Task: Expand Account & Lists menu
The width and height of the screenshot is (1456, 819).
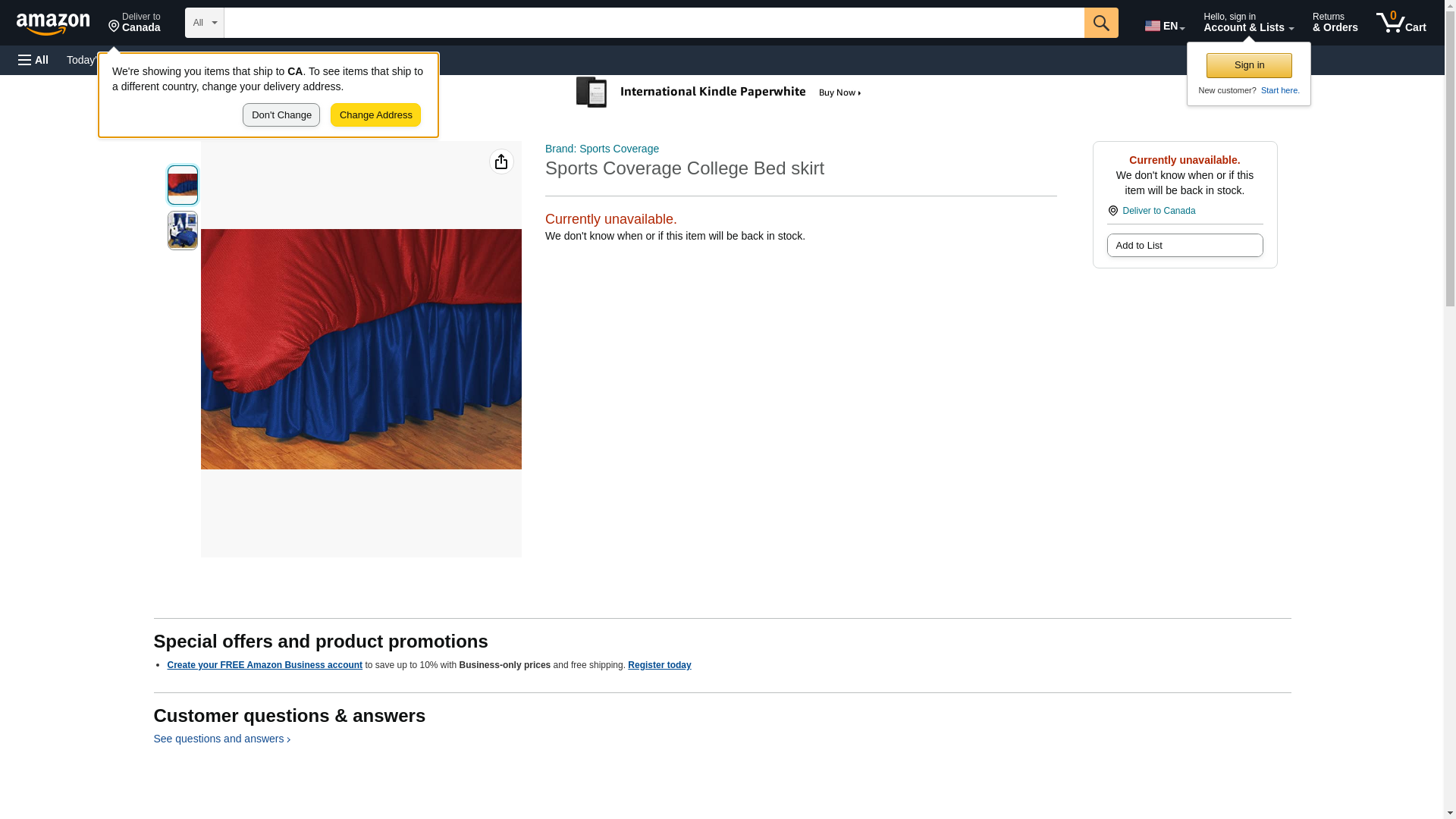Action: (x=1248, y=23)
